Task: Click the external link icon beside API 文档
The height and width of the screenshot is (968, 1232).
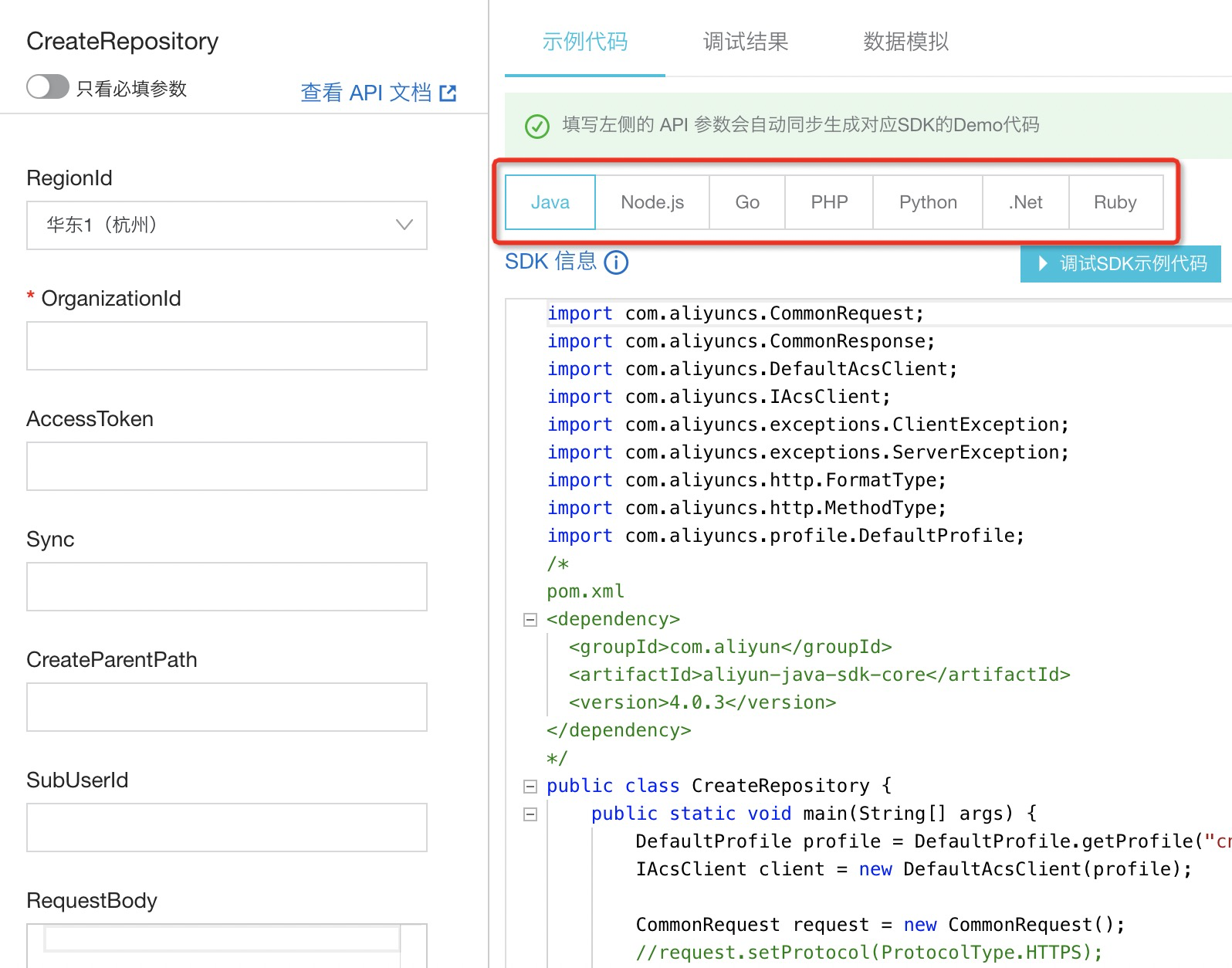Action: pyautogui.click(x=448, y=93)
